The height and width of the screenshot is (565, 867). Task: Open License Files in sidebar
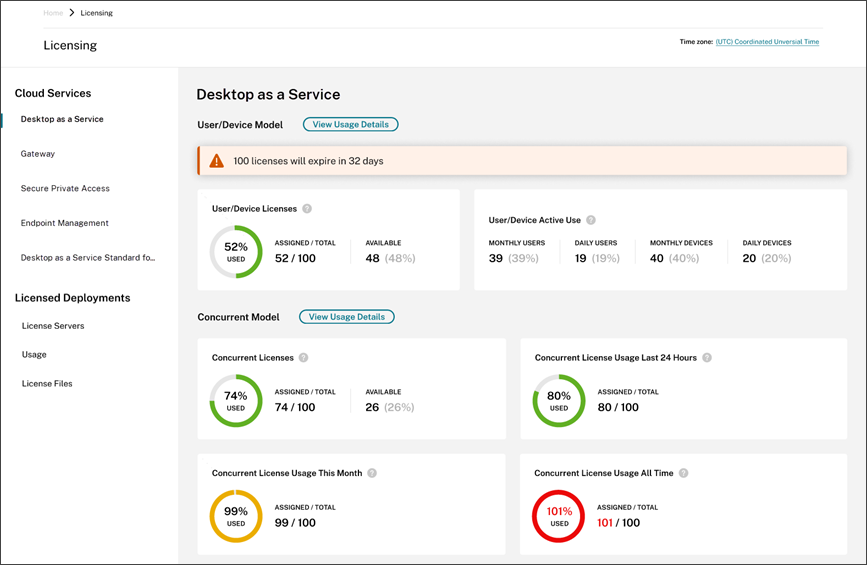[x=47, y=384]
